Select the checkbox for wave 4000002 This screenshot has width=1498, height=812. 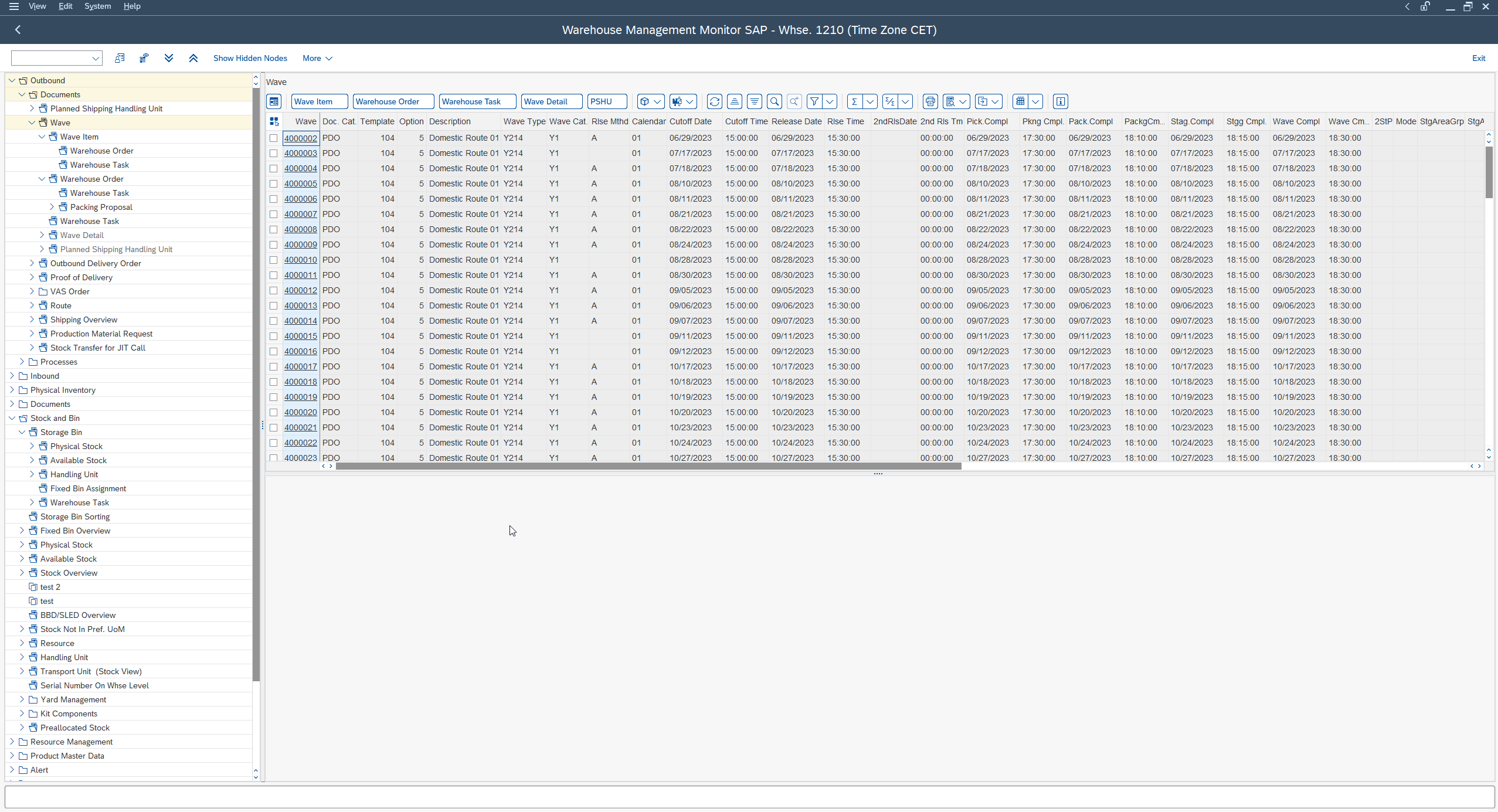tap(273, 138)
